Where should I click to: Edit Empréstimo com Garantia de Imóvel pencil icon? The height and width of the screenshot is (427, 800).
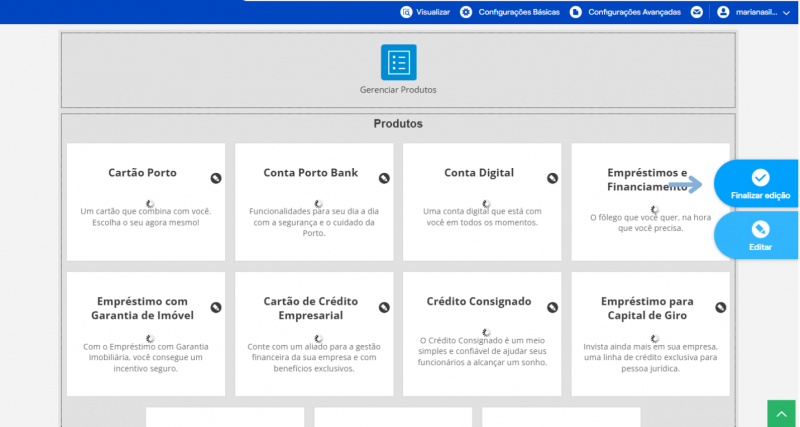216,307
